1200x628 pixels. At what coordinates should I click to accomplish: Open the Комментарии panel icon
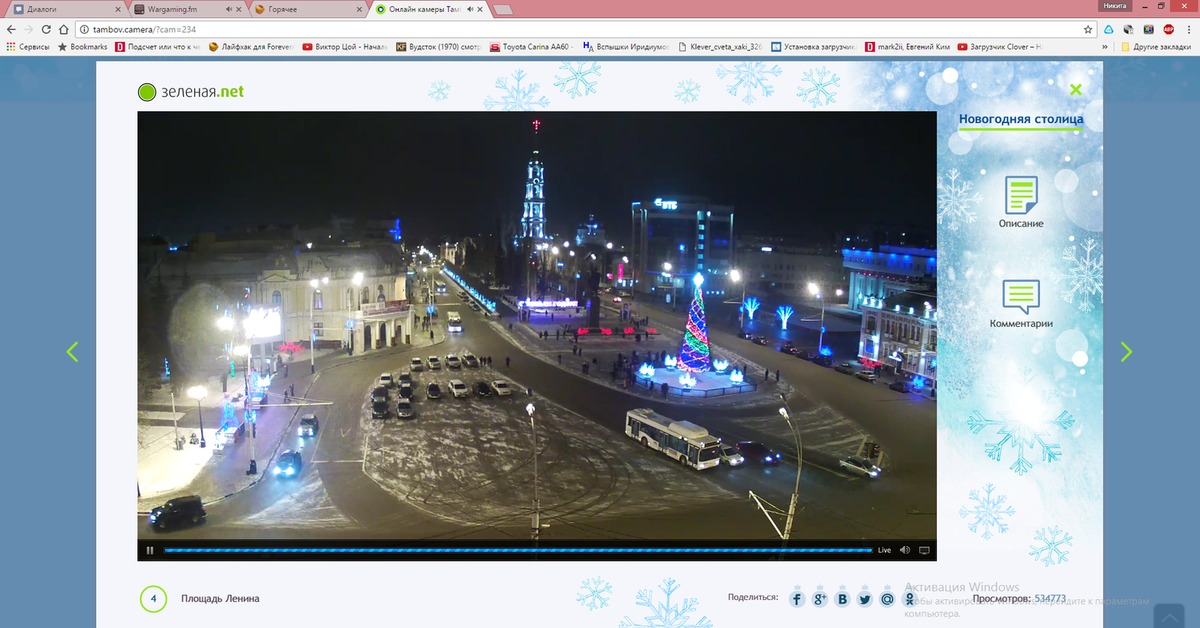(1021, 297)
